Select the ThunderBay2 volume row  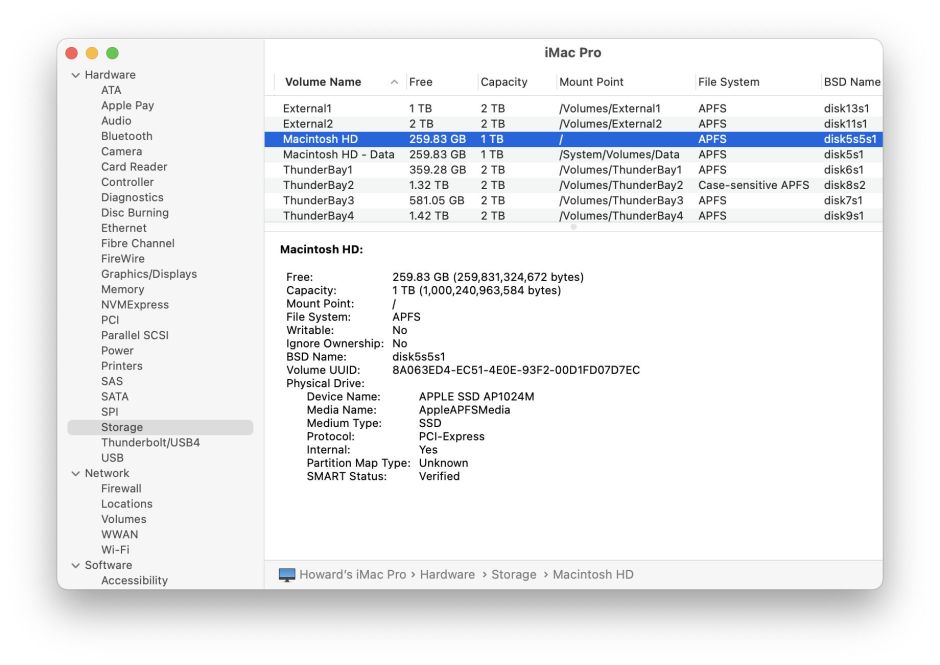pos(318,185)
